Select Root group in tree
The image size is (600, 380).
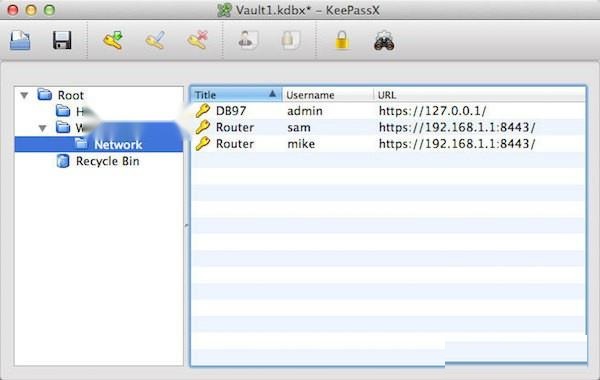tap(70, 95)
